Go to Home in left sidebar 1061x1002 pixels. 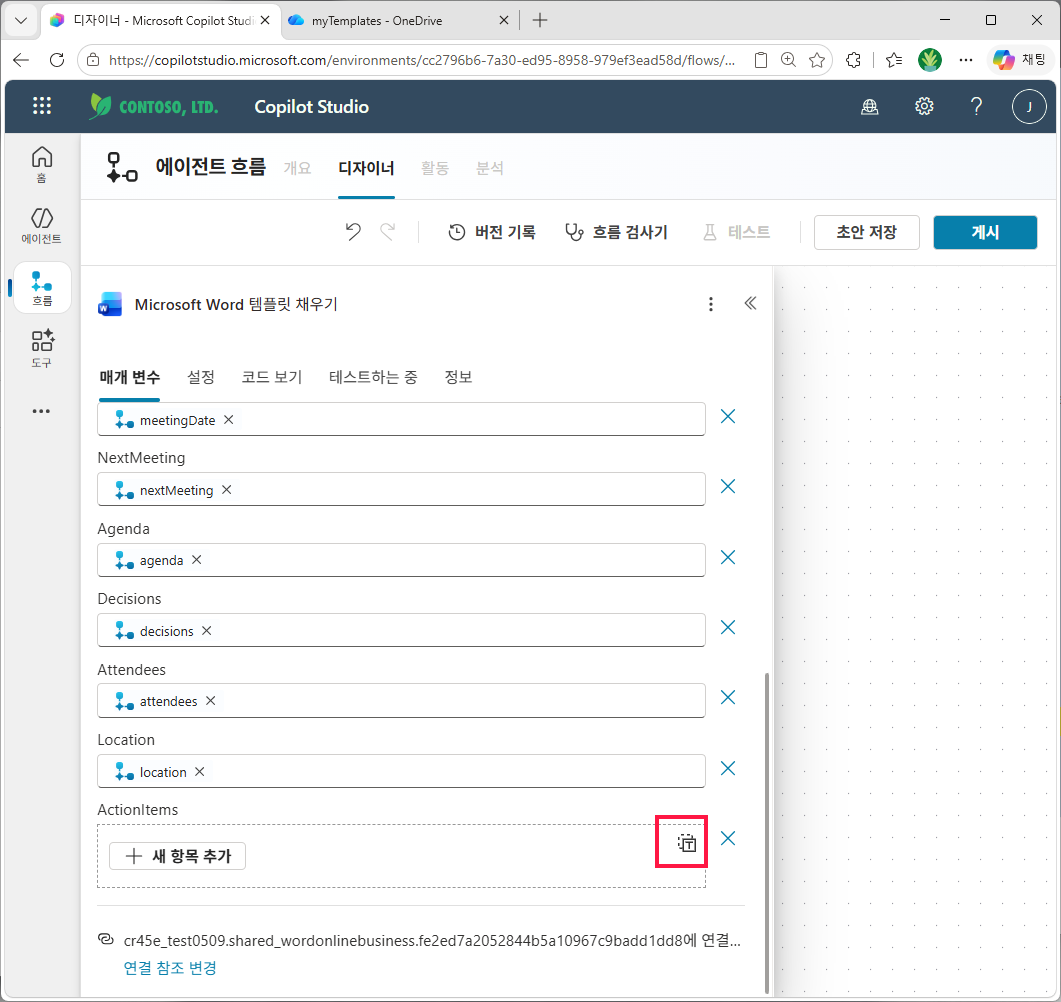click(x=42, y=164)
